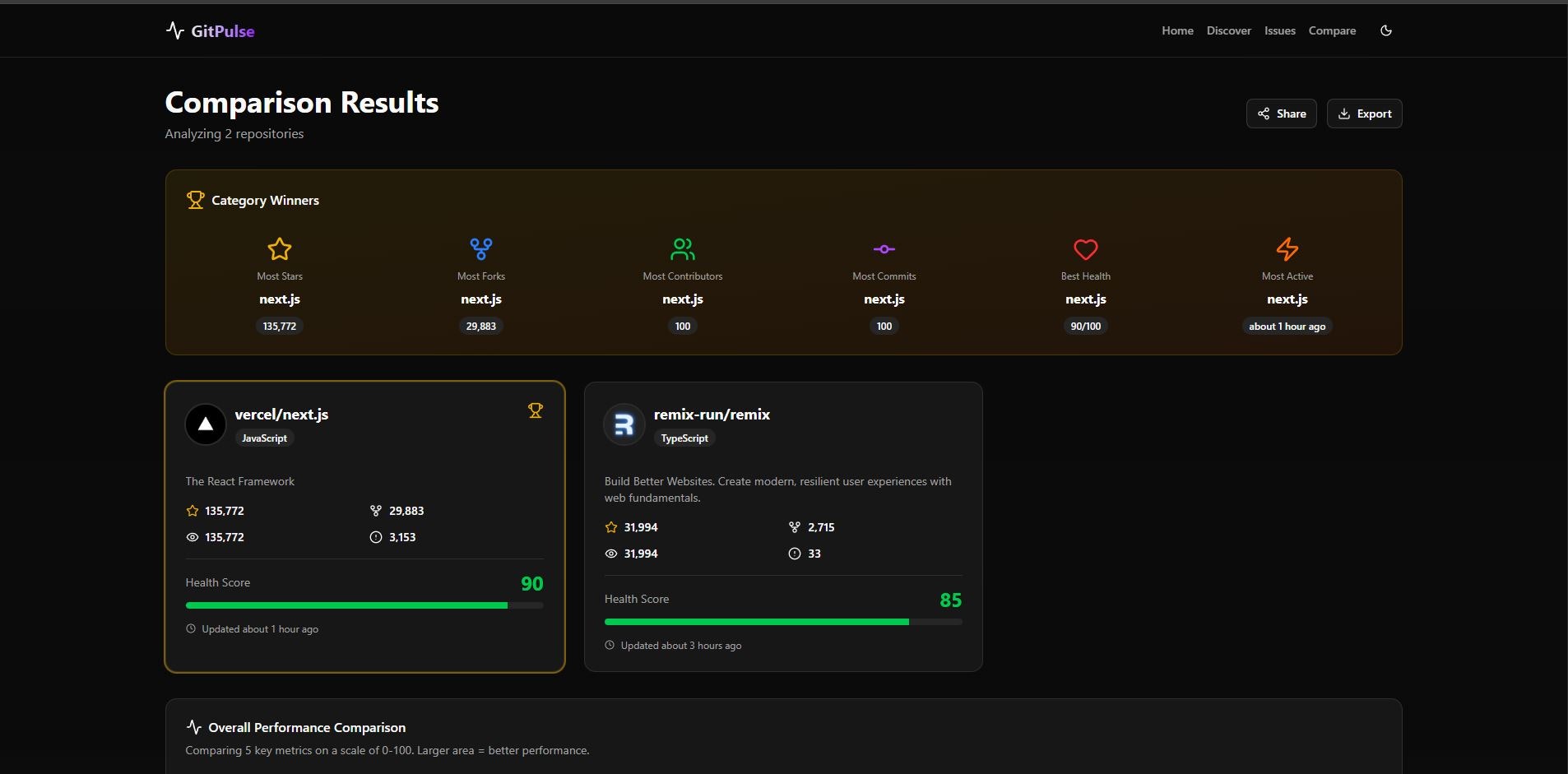The width and height of the screenshot is (1568, 774).
Task: Click the Overall Performance Comparison heading
Action: click(x=307, y=727)
